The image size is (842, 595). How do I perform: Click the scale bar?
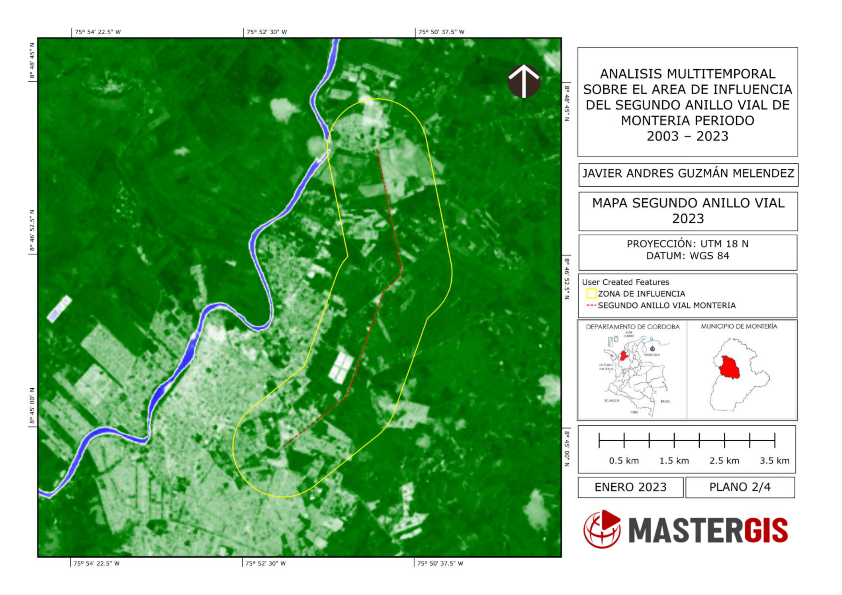click(686, 439)
